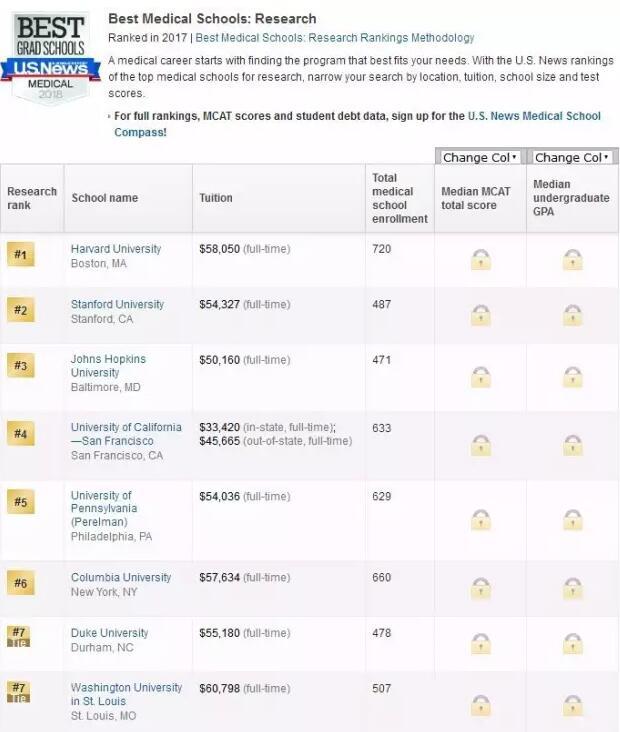Click Best Medical Schools: Research heading
Screen dimensions: 620x732
pyautogui.click(x=212, y=19)
